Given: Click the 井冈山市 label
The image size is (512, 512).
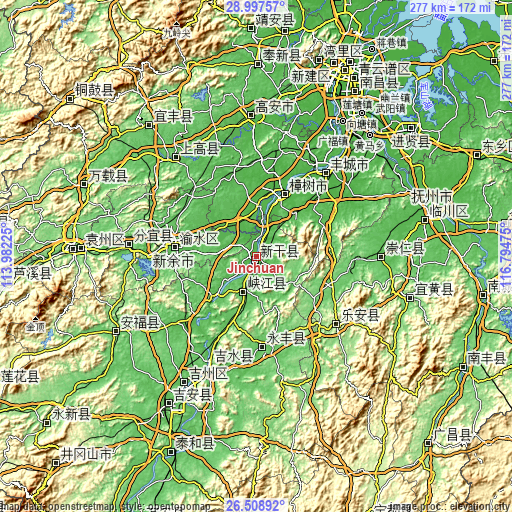Looking at the screenshot, I should coord(86,454).
